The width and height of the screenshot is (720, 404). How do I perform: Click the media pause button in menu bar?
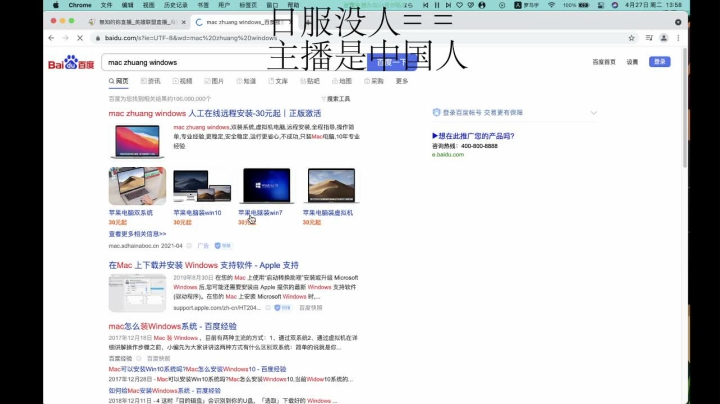coord(437,5)
